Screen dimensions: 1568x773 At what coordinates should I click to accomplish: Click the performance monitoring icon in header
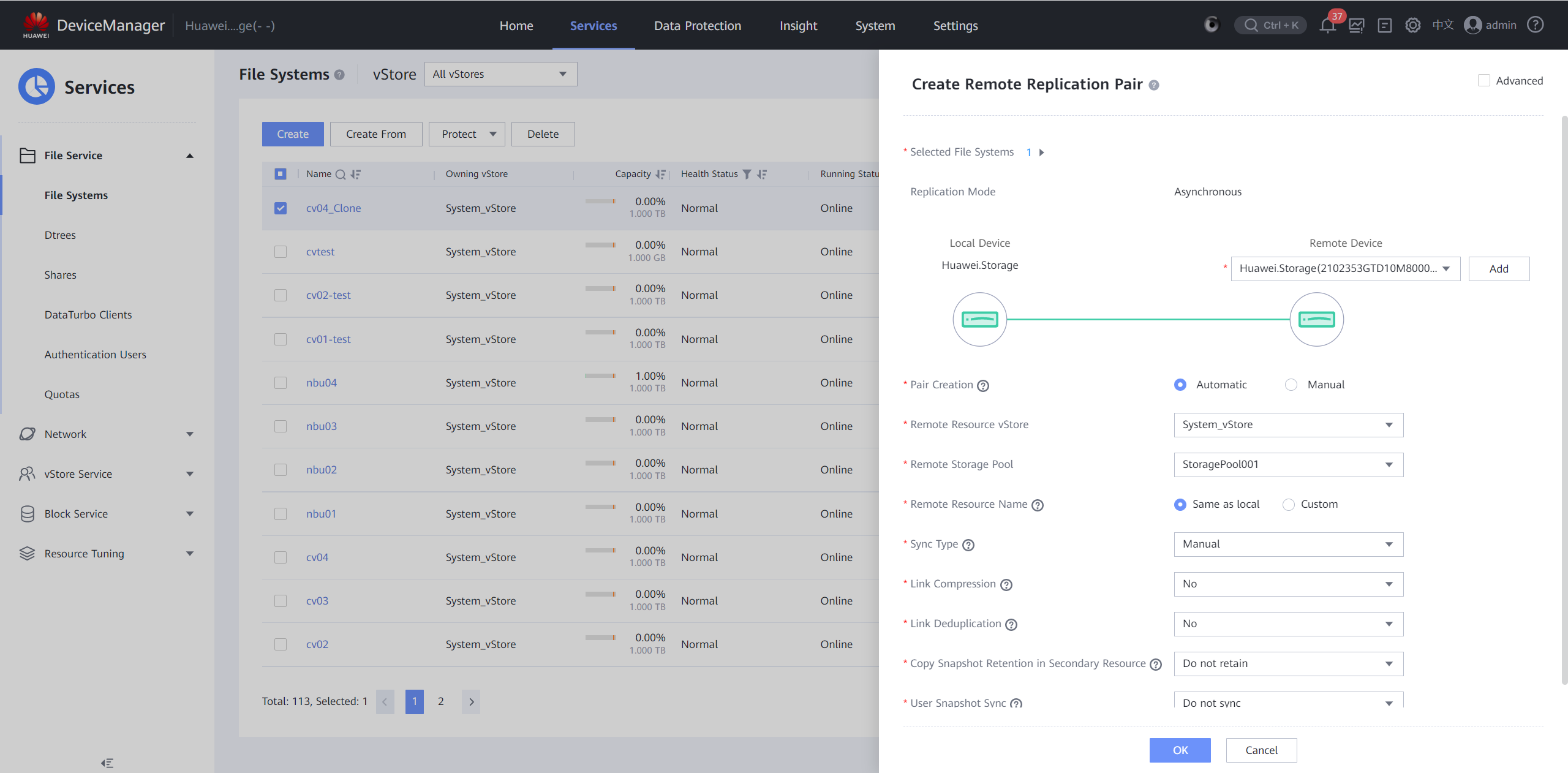[1356, 26]
